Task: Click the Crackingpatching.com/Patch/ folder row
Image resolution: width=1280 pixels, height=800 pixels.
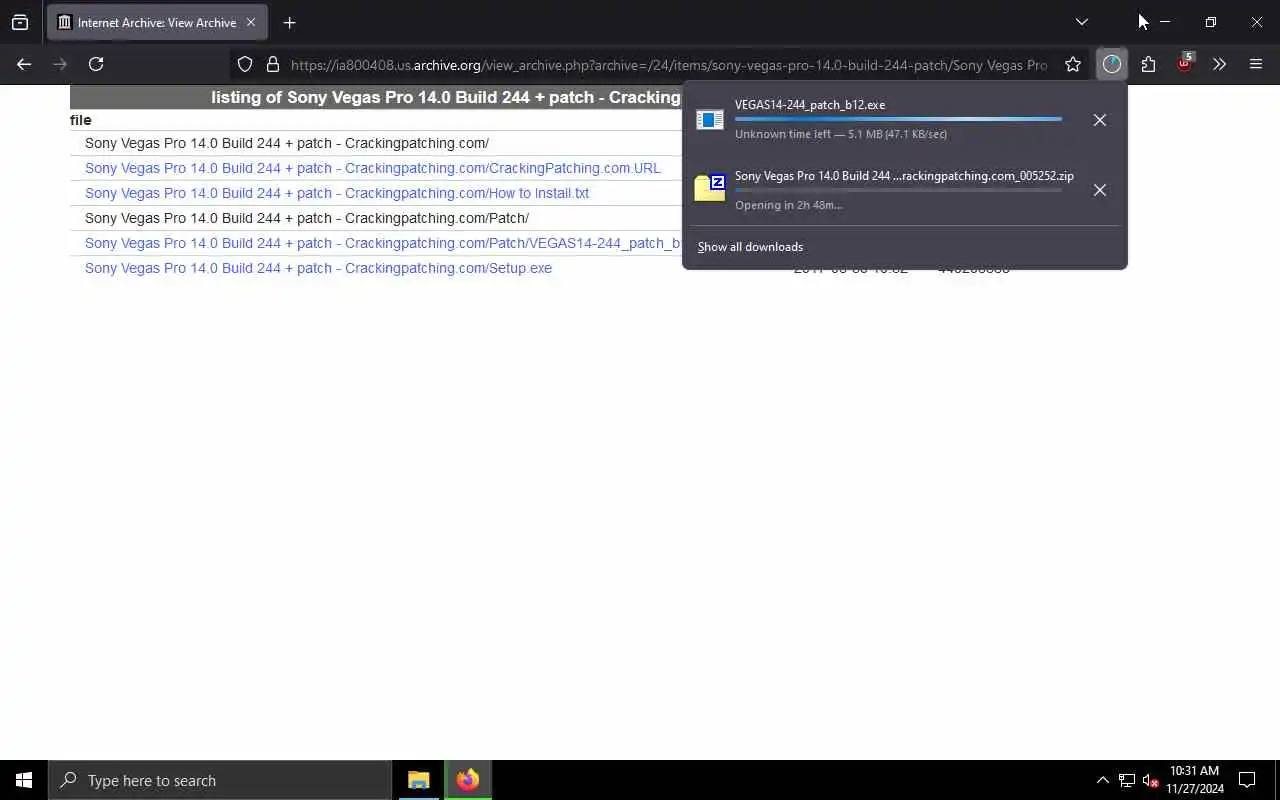Action: click(307, 218)
